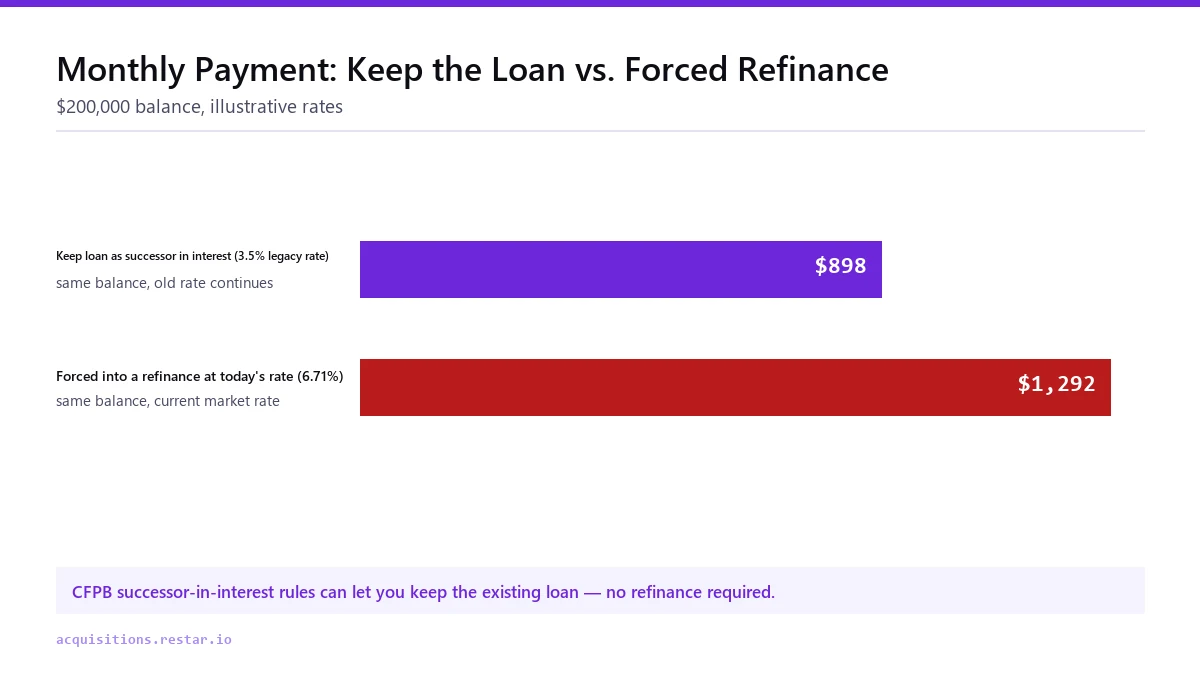1200x675 pixels.
Task: Click 'illustrative rates' in the subtitle
Action: [x=276, y=107]
